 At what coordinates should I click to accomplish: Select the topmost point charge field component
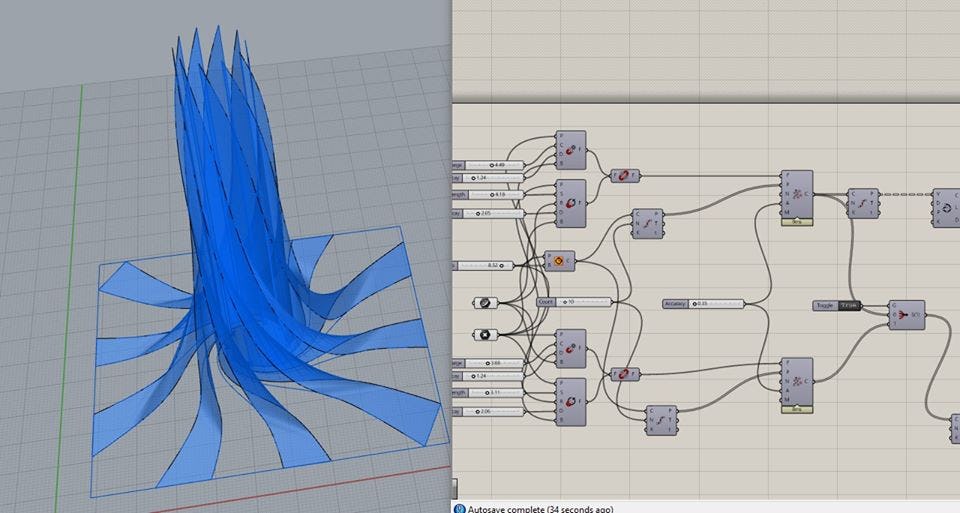(570, 150)
